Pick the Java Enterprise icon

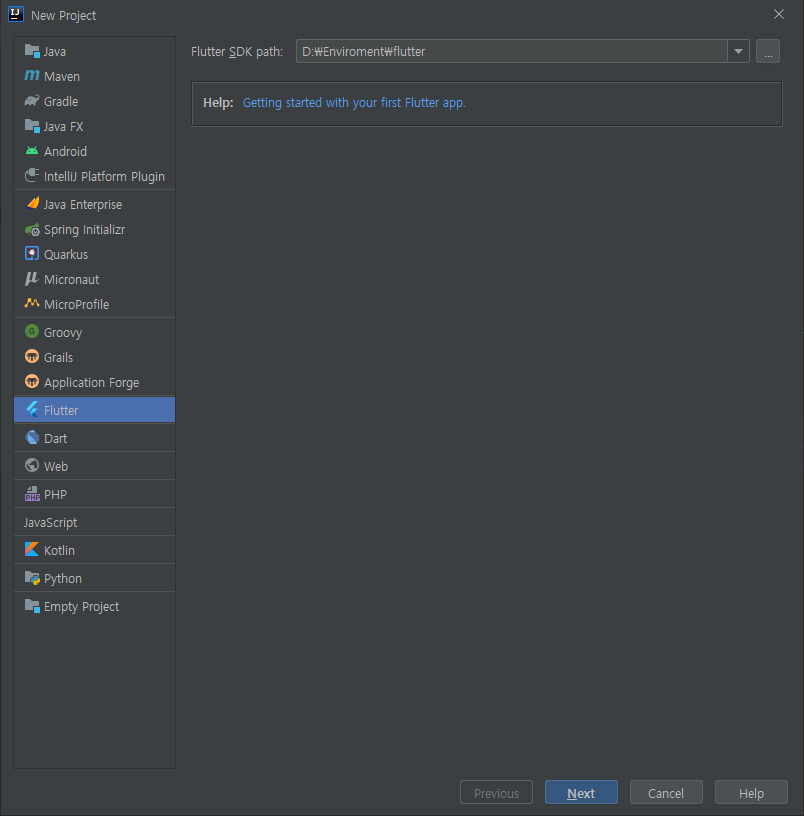click(x=32, y=203)
